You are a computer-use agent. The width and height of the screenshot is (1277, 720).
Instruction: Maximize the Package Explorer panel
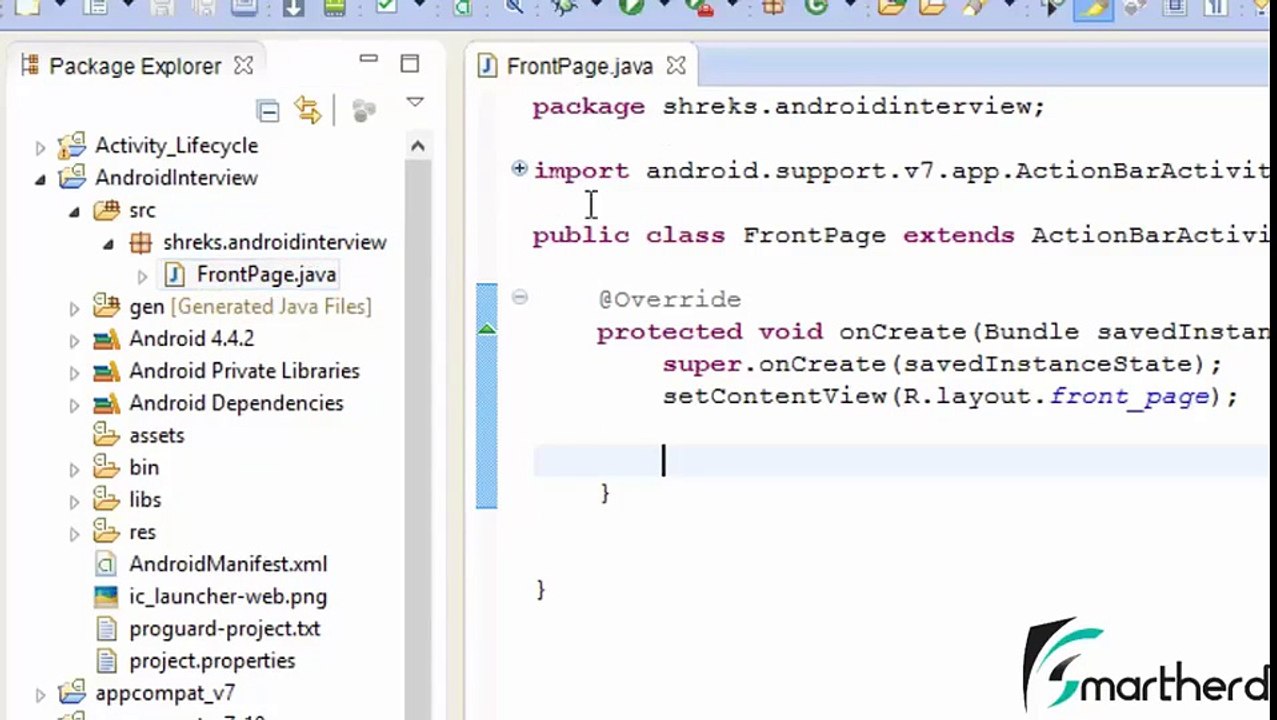coord(410,64)
